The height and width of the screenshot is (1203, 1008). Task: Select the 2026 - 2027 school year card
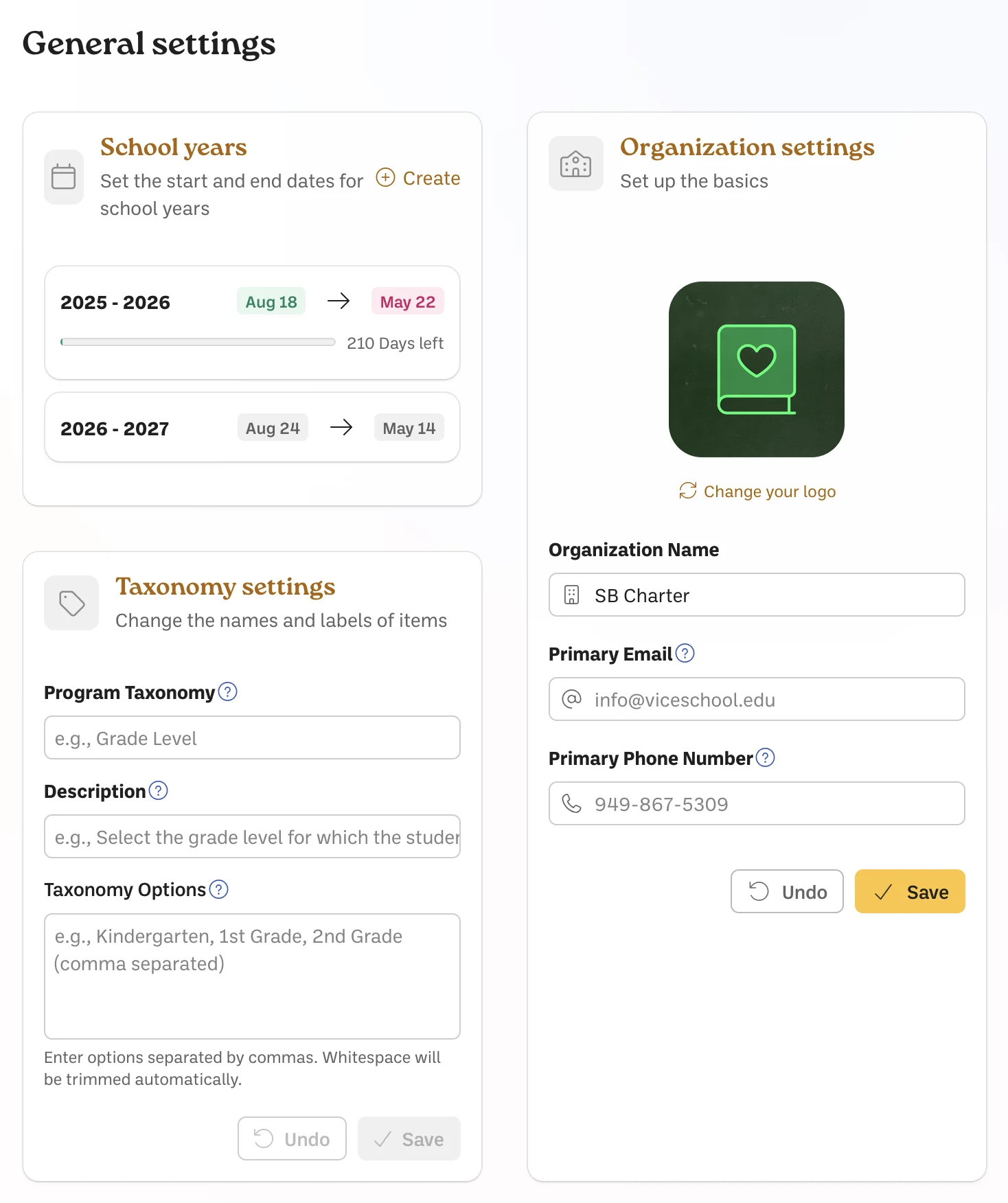point(252,427)
